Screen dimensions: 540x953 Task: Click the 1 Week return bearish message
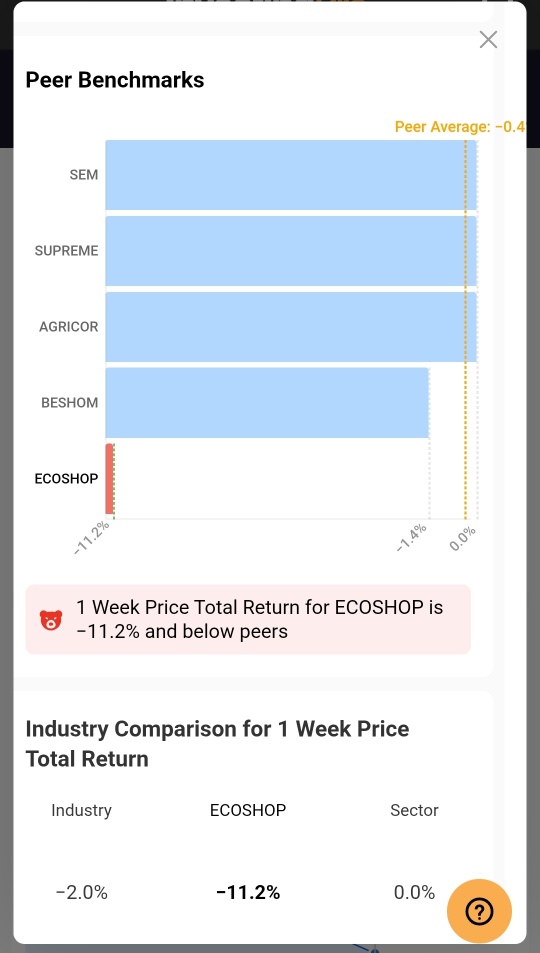point(248,619)
